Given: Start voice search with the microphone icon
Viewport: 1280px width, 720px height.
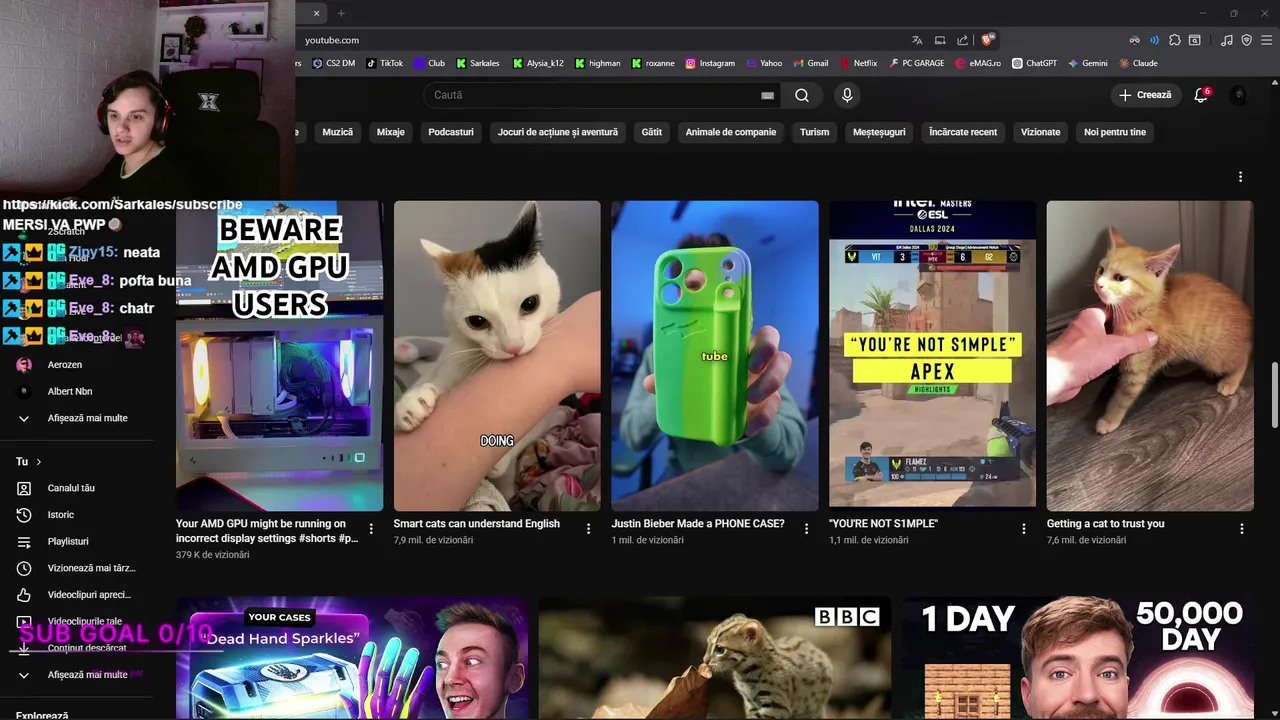Looking at the screenshot, I should point(847,95).
